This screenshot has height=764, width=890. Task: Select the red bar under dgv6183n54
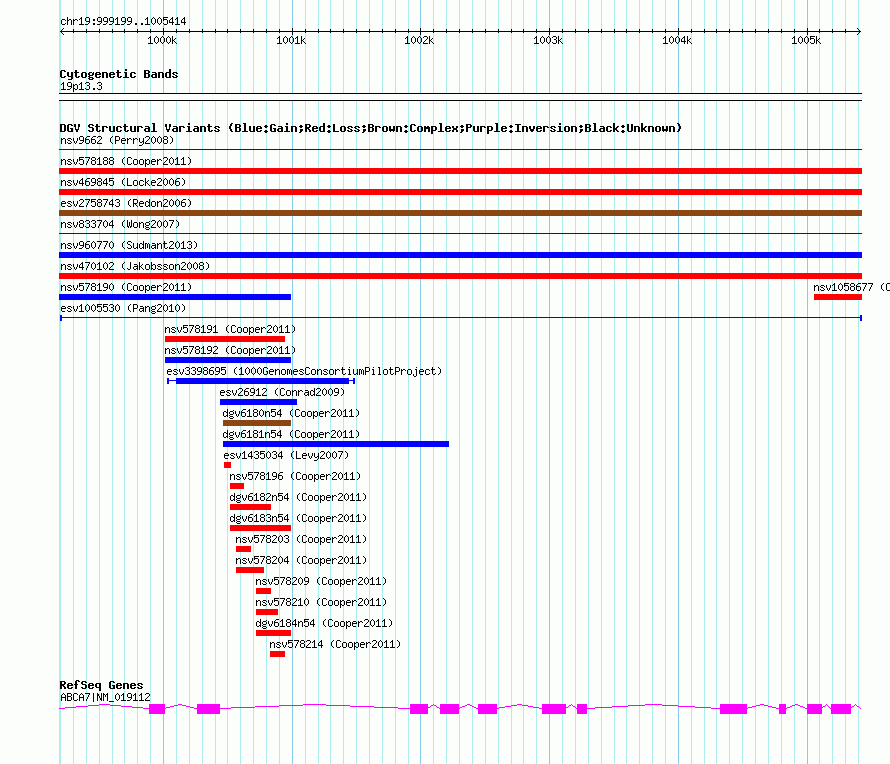click(261, 528)
